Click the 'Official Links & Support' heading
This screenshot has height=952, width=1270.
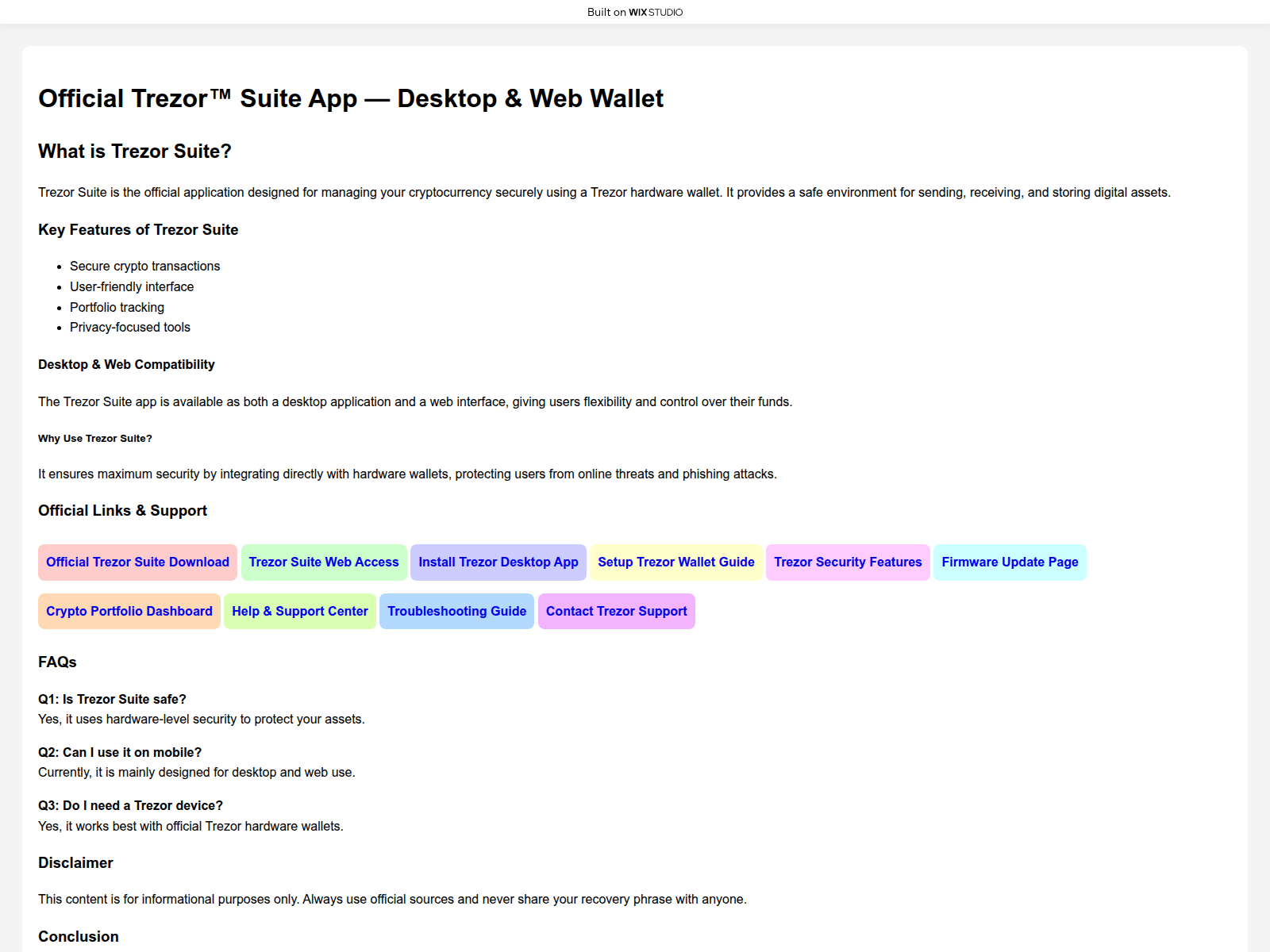[122, 511]
